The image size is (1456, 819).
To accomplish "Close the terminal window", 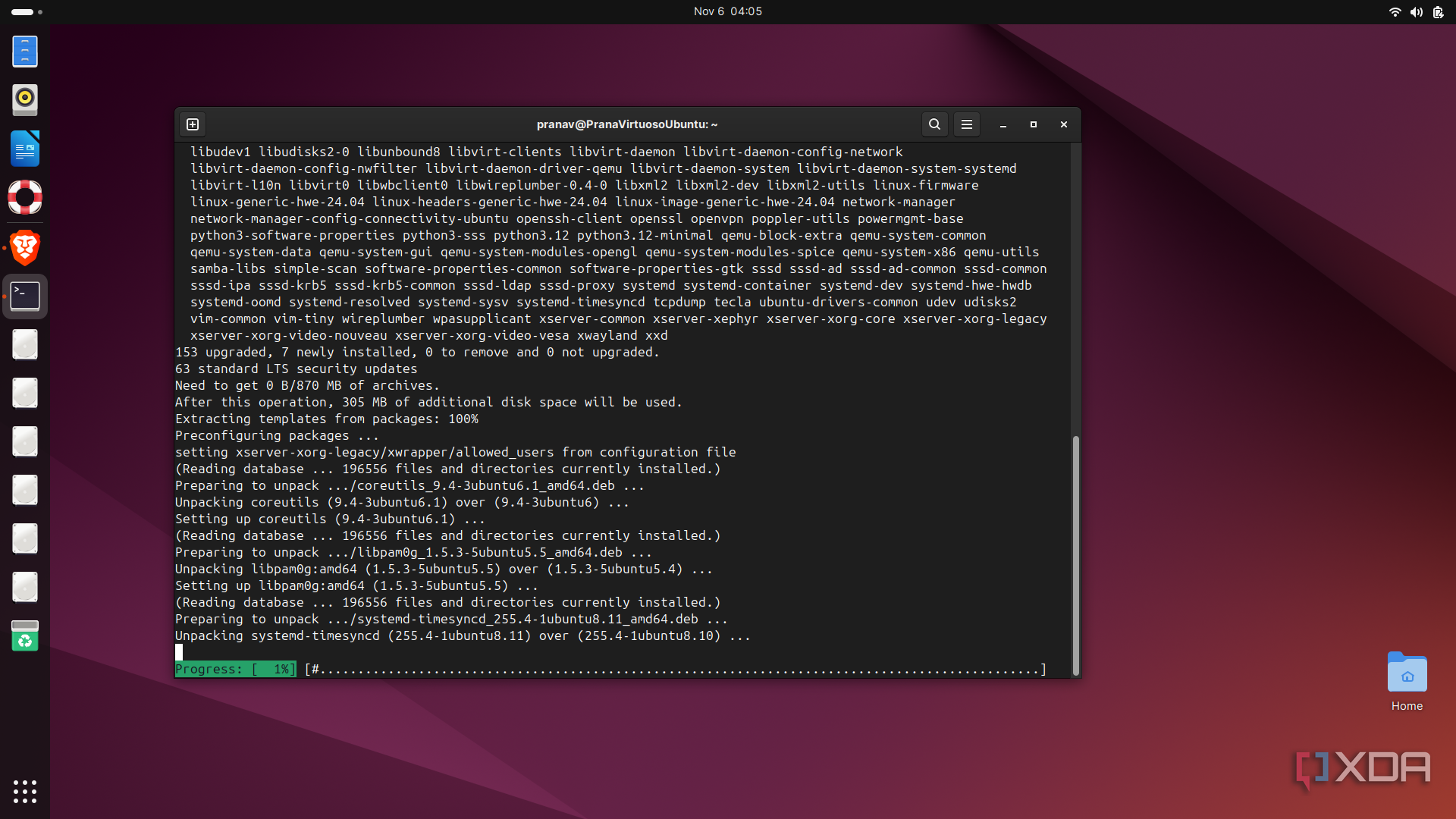I will 1063,124.
